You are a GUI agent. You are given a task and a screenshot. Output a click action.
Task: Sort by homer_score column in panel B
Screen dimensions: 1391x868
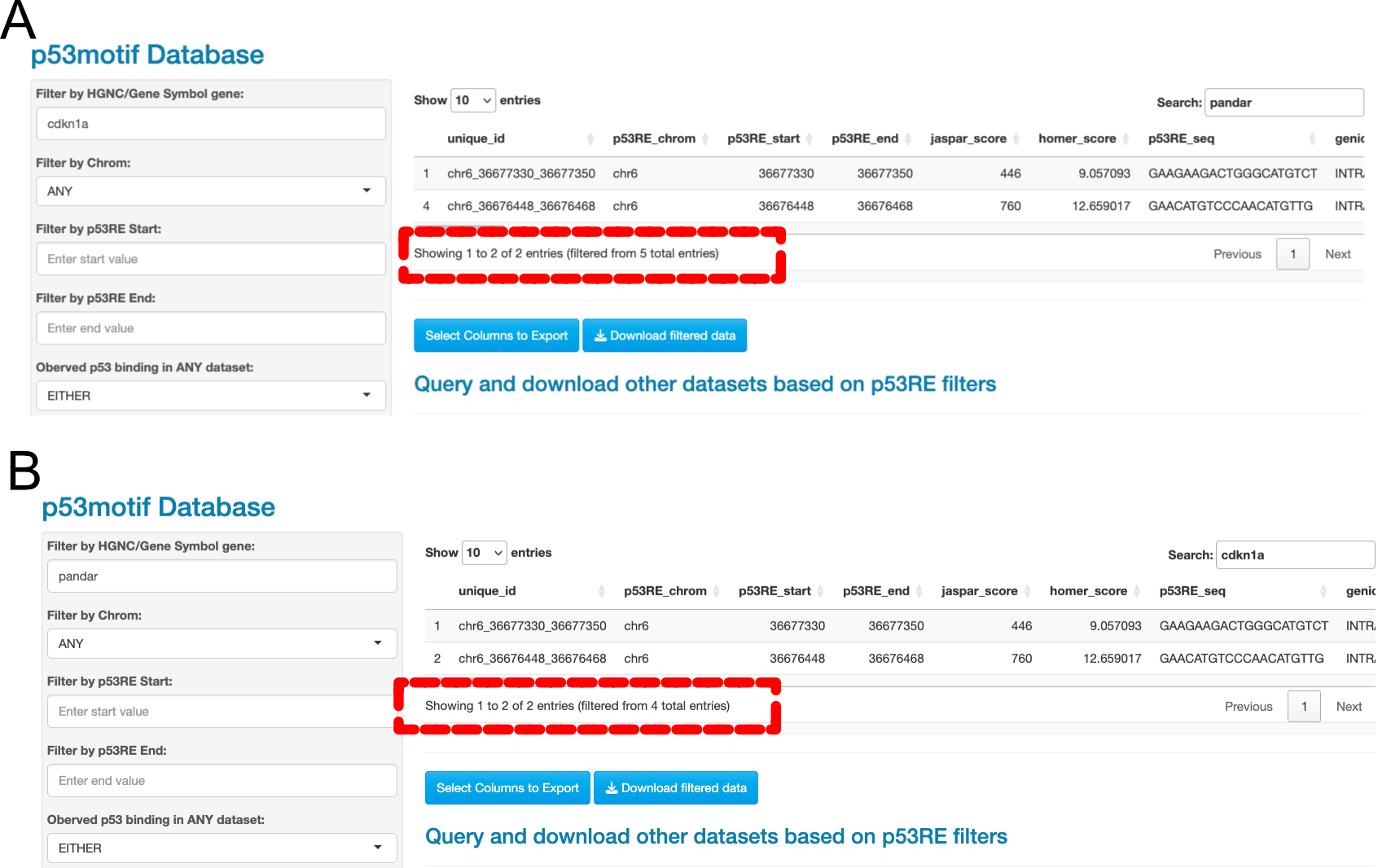[1095, 591]
